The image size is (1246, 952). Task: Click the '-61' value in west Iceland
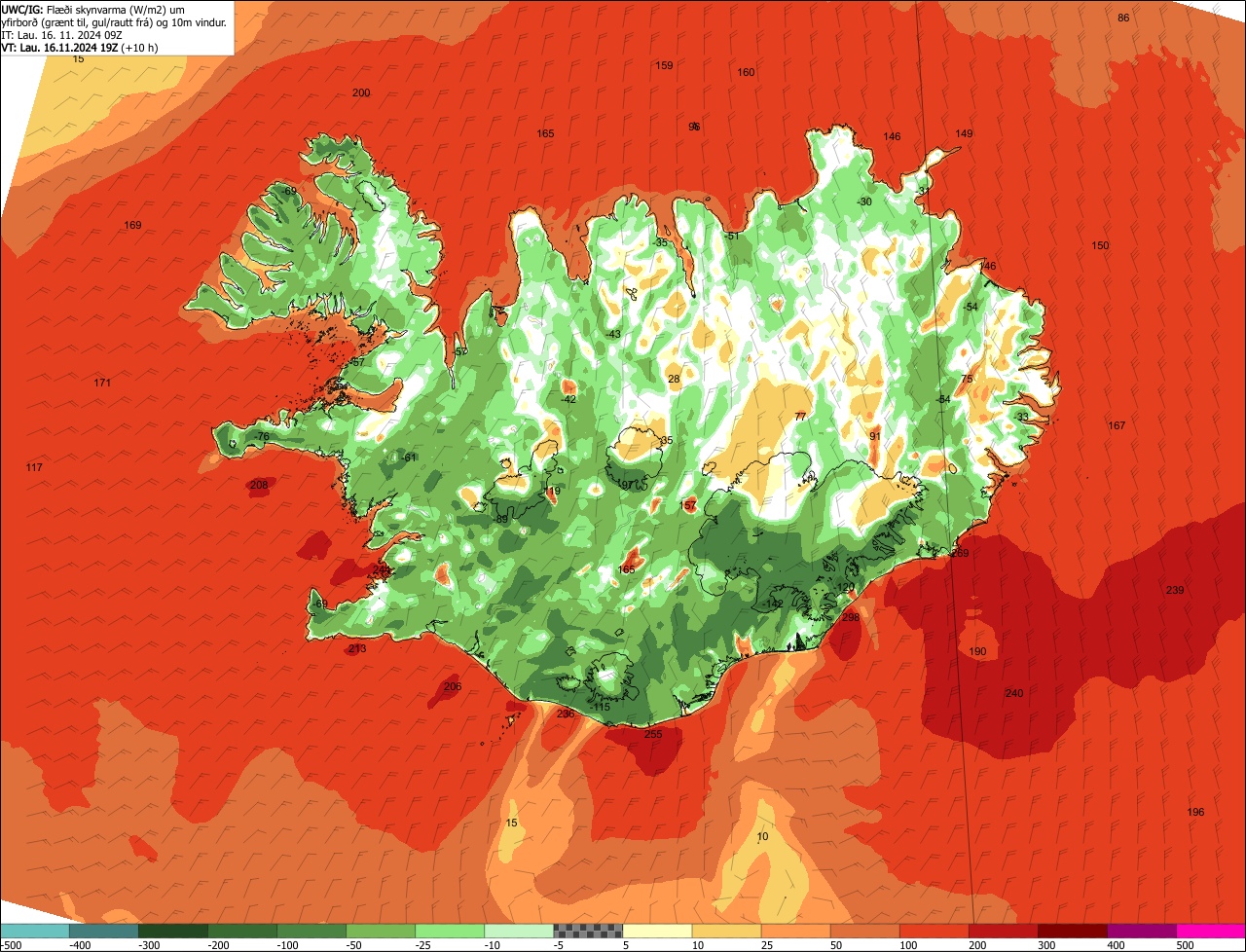(x=409, y=458)
